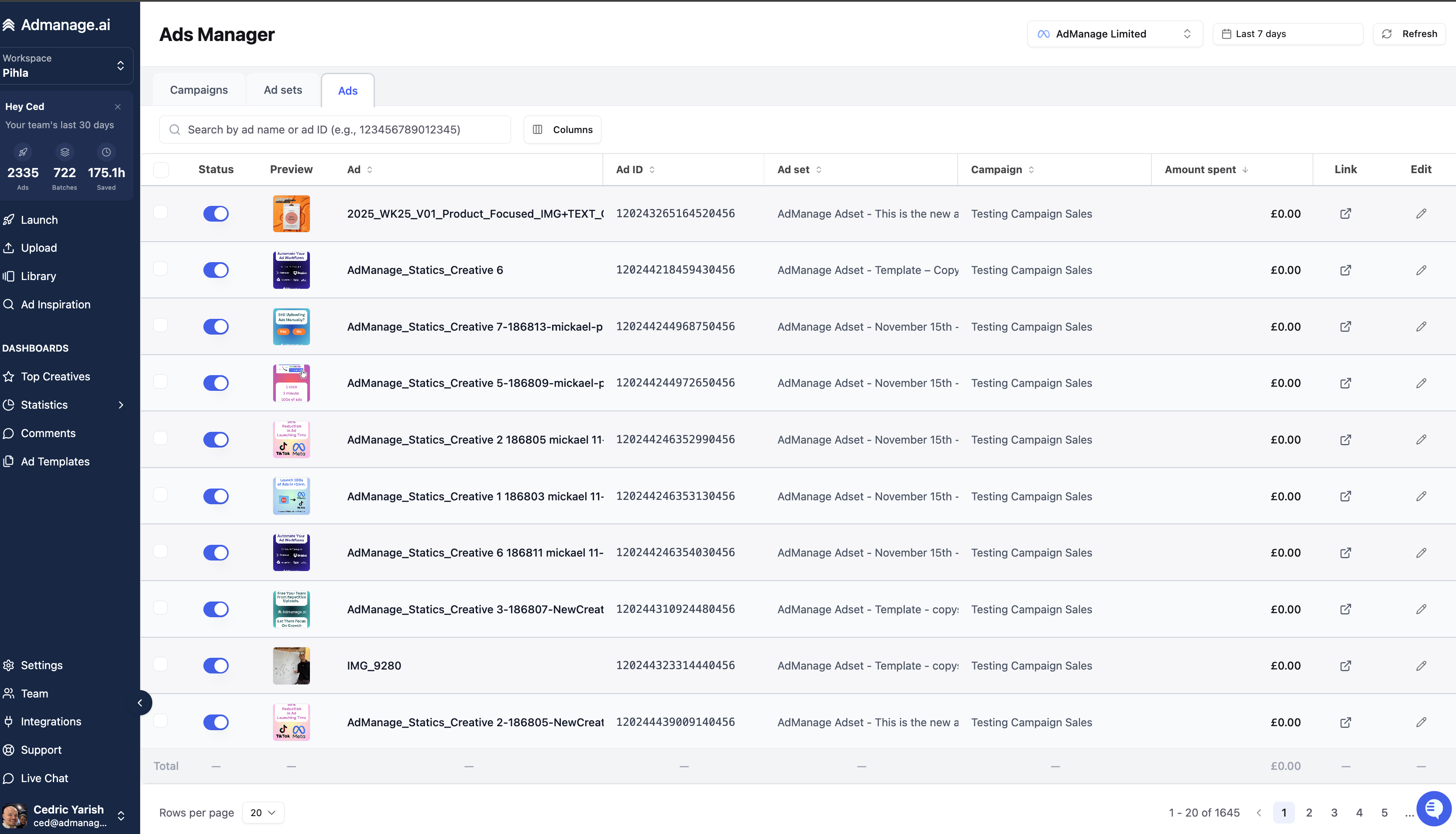
Task: Click the Refresh button
Action: coord(1410,33)
